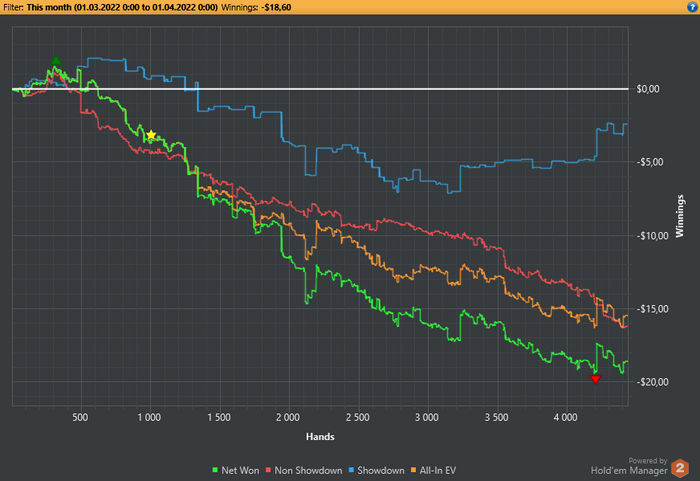Click the Winnings -$18,60 total
This screenshot has height=481, width=700.
[x=256, y=8]
